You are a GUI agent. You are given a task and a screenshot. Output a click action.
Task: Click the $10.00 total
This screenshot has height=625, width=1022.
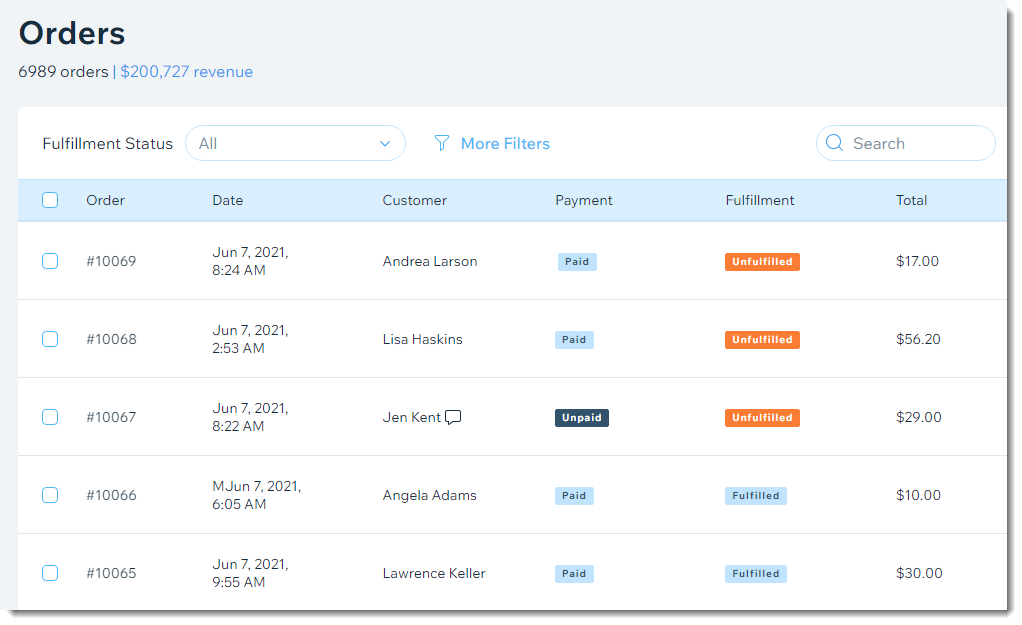point(918,495)
